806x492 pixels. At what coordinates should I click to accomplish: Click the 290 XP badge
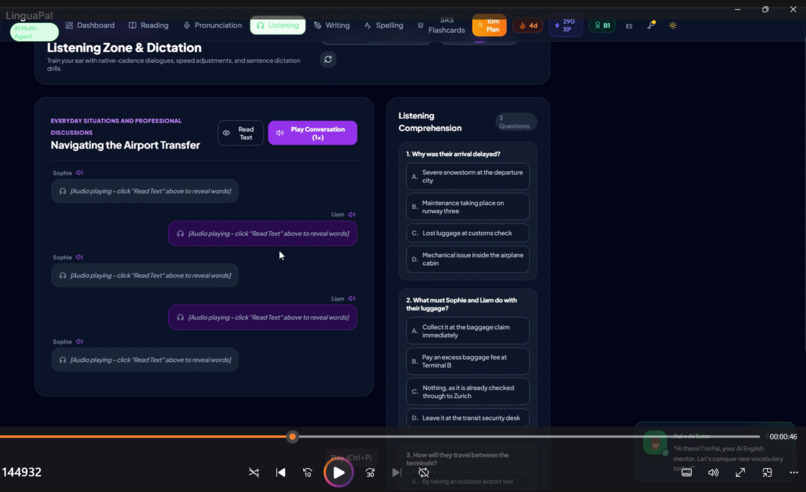(x=565, y=25)
